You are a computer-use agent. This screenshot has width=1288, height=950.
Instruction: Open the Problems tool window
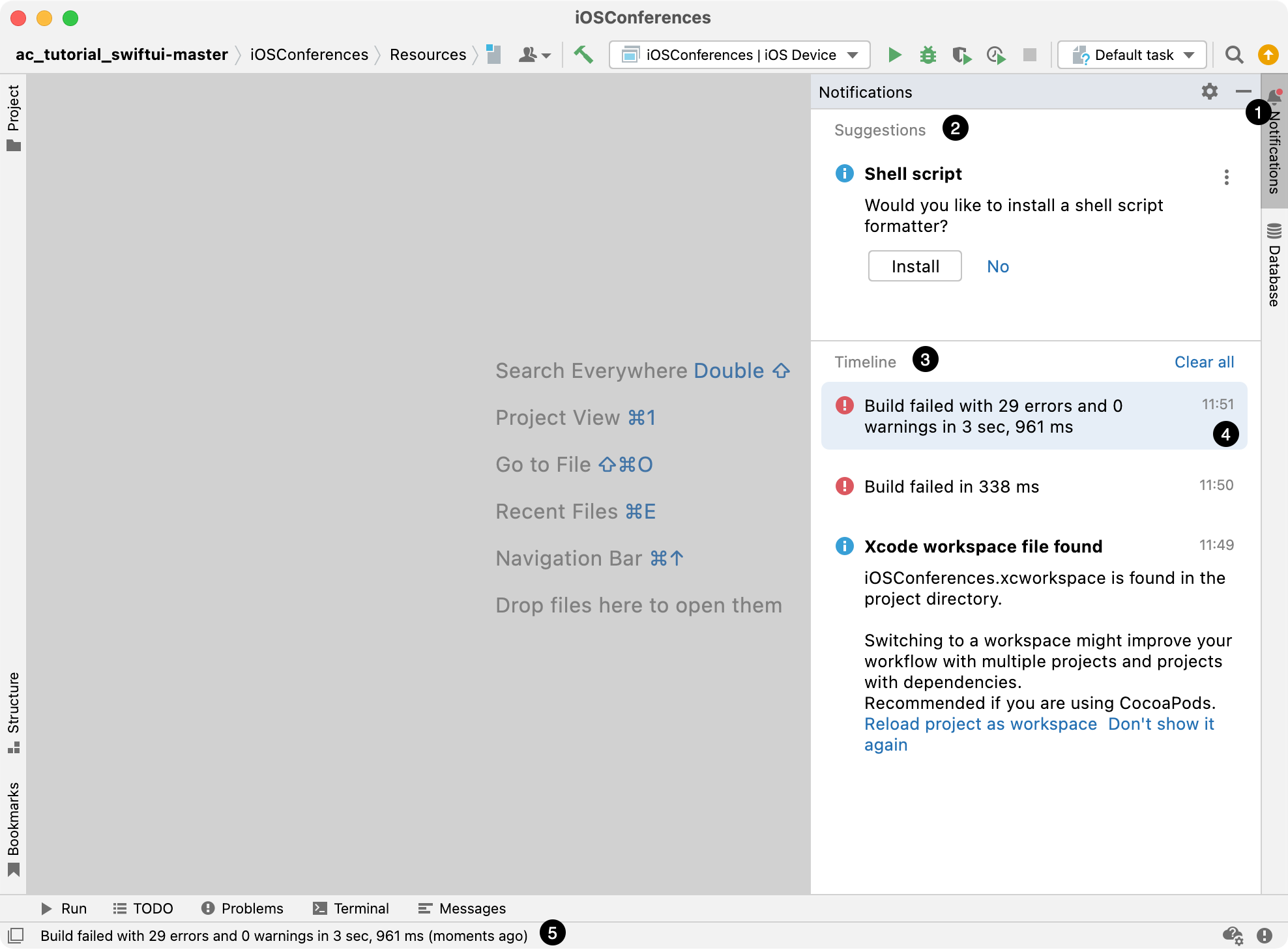pos(242,908)
